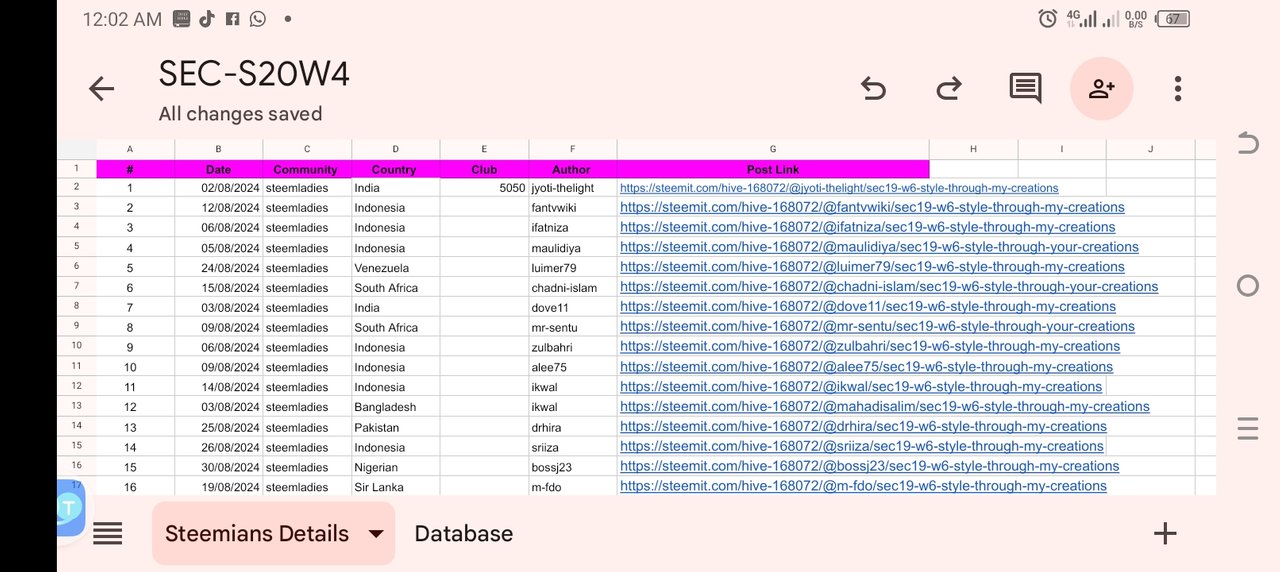Select the date 30/08/2024 cell
1280x572 pixels.
(219, 467)
